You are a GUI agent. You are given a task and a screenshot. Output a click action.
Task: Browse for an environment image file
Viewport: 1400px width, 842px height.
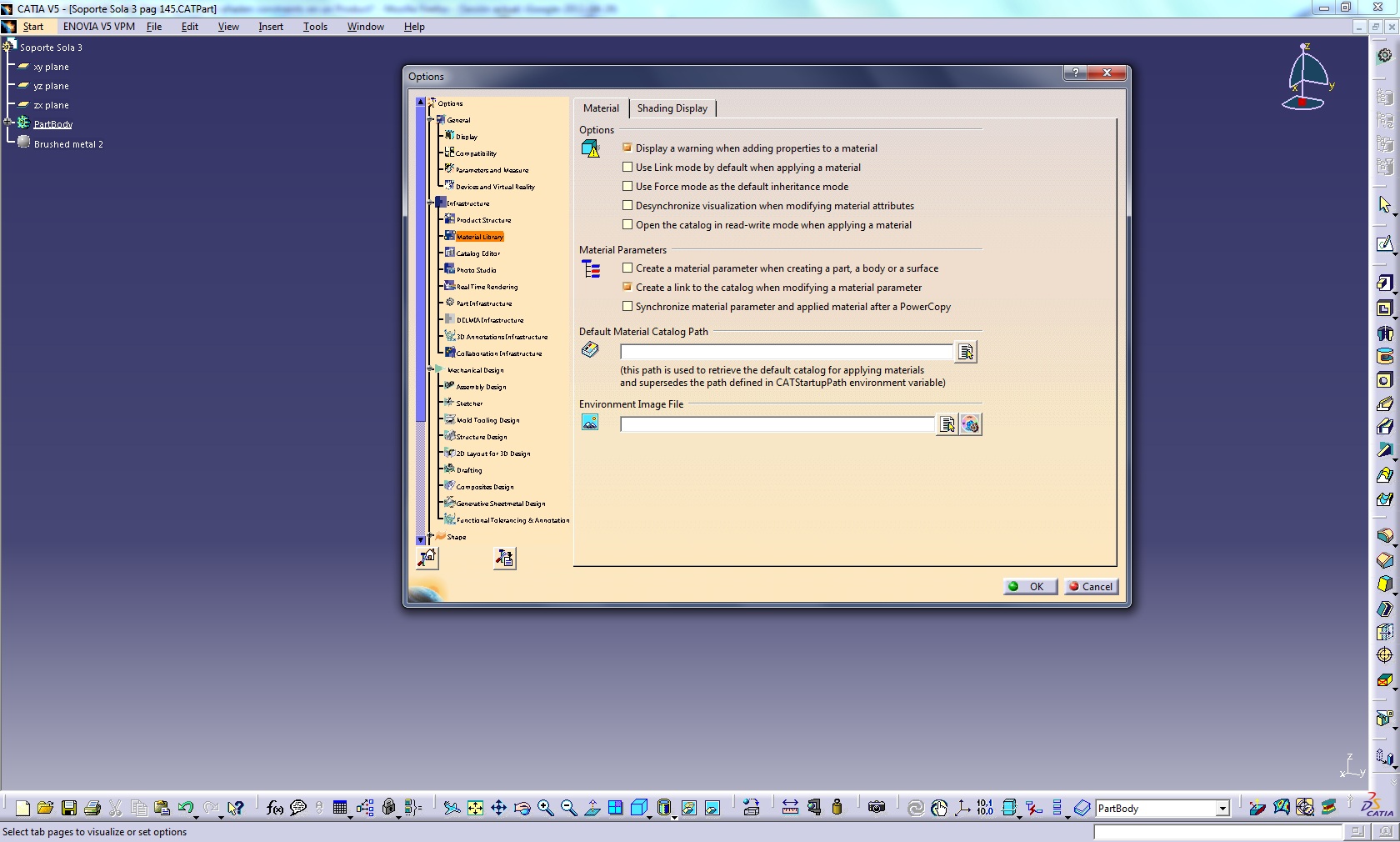click(947, 425)
